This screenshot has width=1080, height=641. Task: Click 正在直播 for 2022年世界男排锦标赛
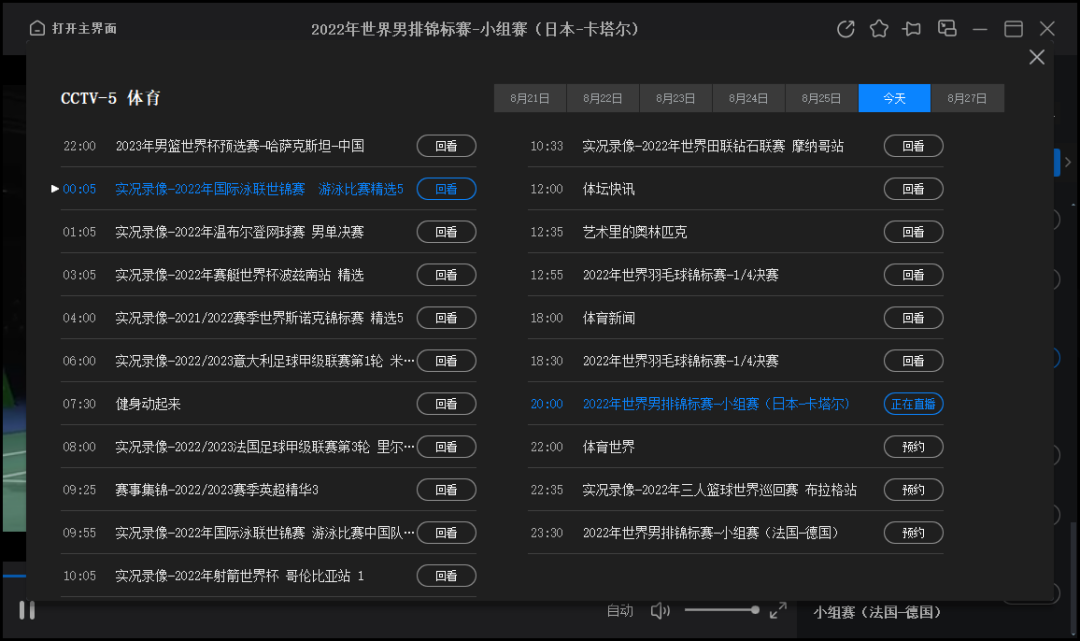(x=913, y=404)
